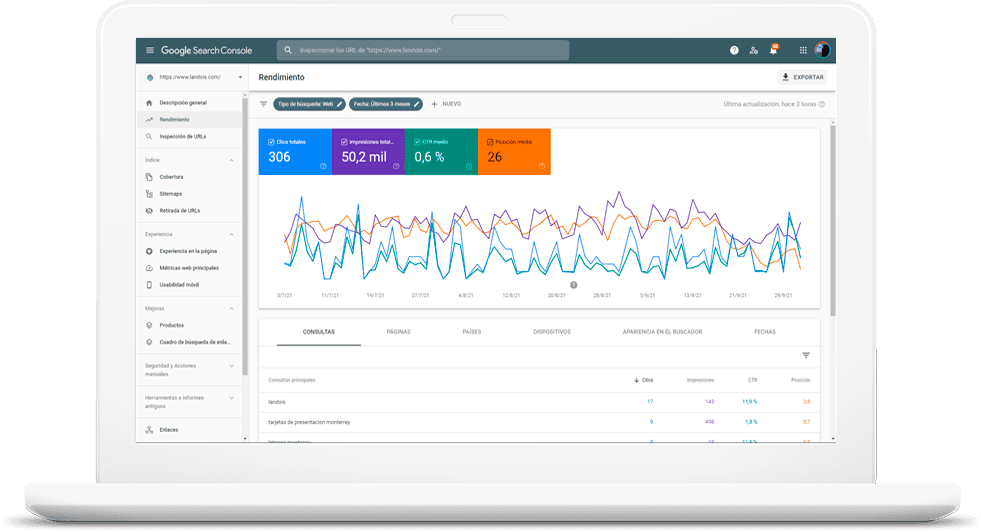Screen dimensions: 981x532
Task: Switch to the PAÍSES tab
Action: click(472, 332)
